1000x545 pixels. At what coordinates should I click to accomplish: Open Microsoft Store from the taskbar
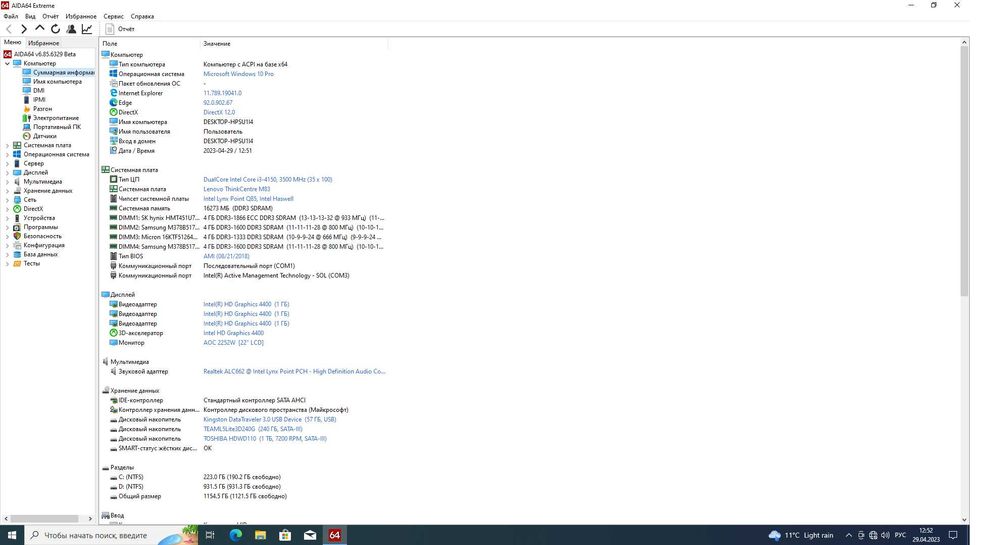(285, 535)
